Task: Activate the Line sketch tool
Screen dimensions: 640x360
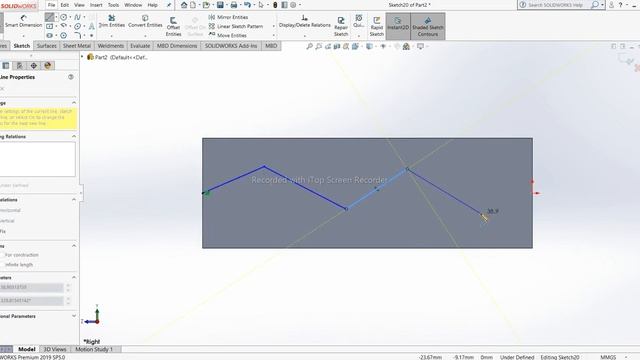Action: pyautogui.click(x=49, y=17)
